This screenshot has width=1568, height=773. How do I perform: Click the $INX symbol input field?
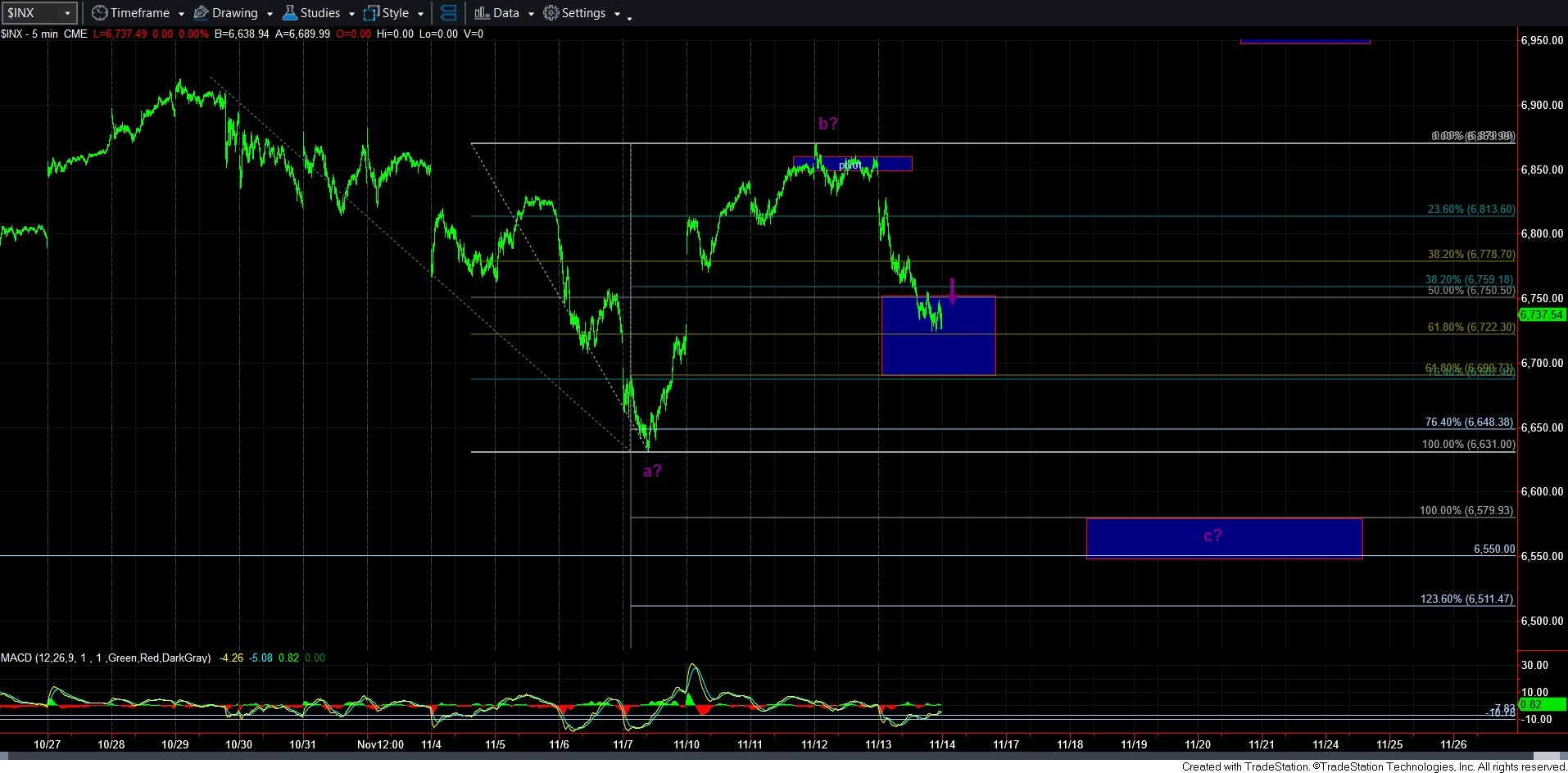31,13
